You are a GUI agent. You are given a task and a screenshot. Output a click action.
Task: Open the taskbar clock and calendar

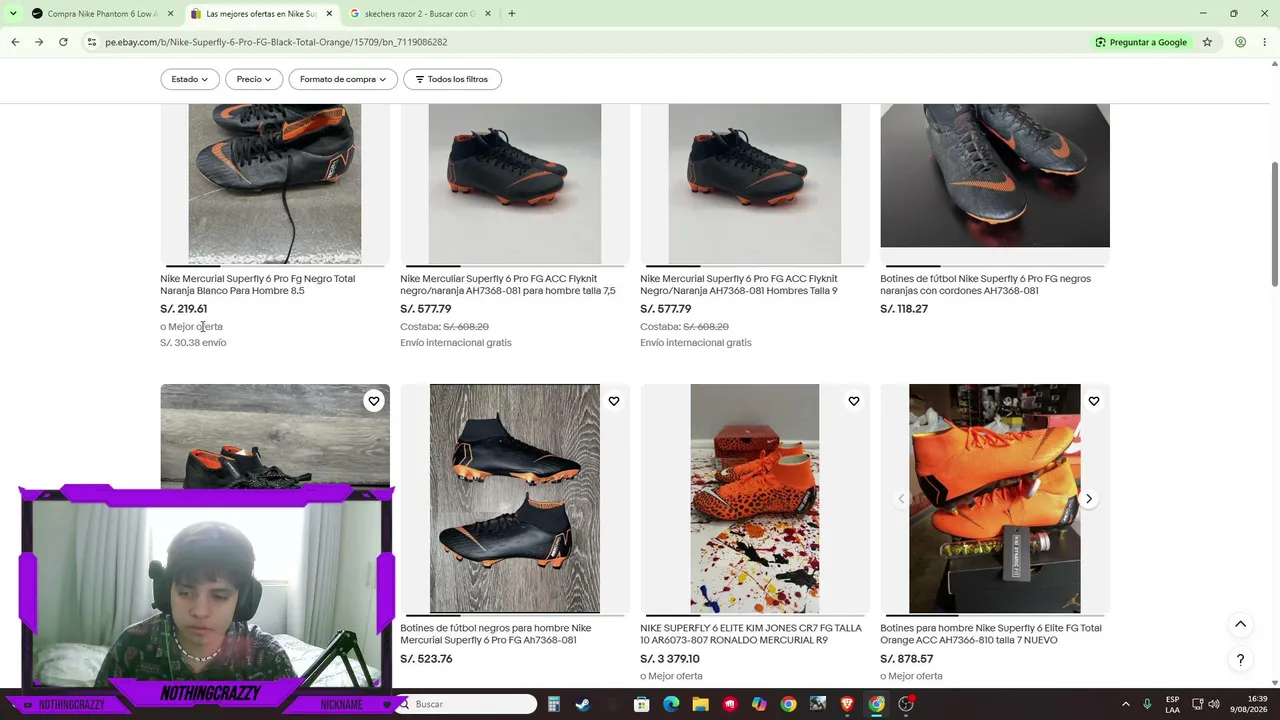[1250, 704]
